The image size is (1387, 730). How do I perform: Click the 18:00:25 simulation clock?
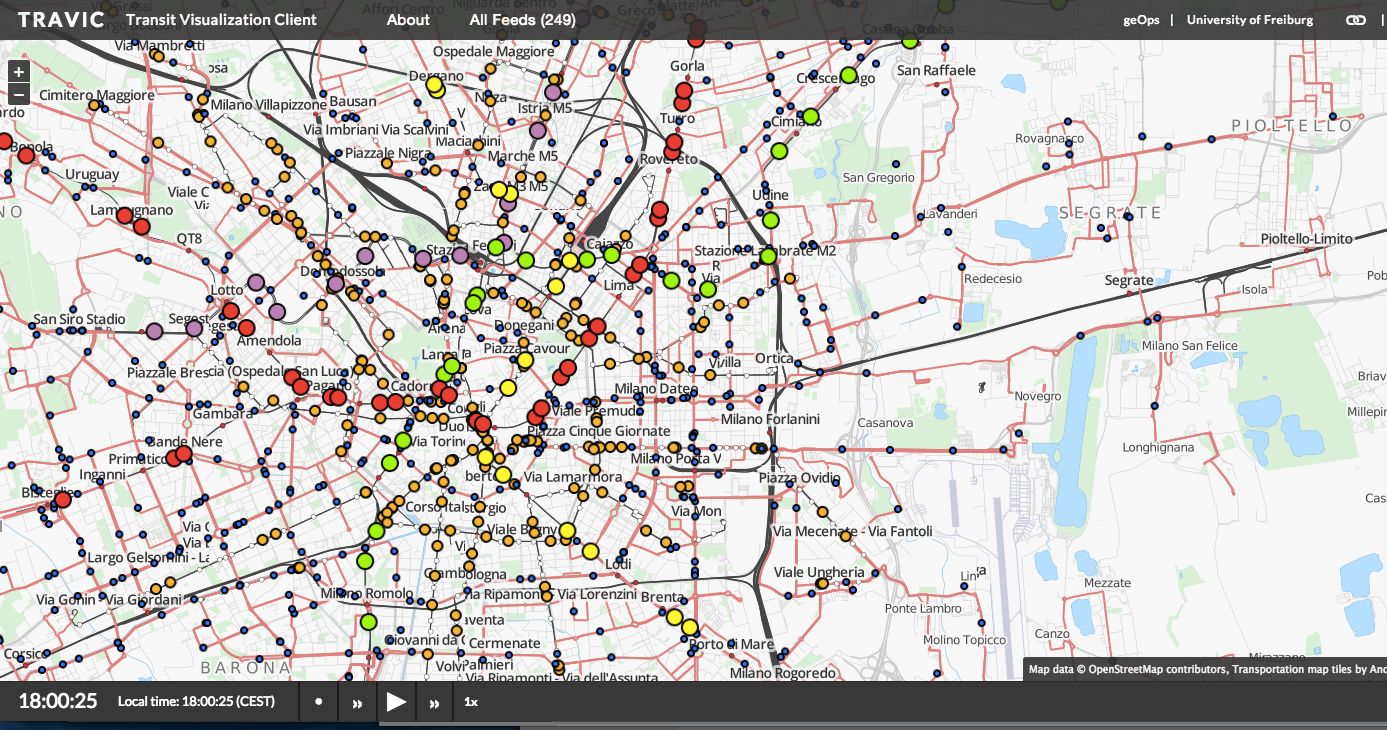(x=58, y=701)
